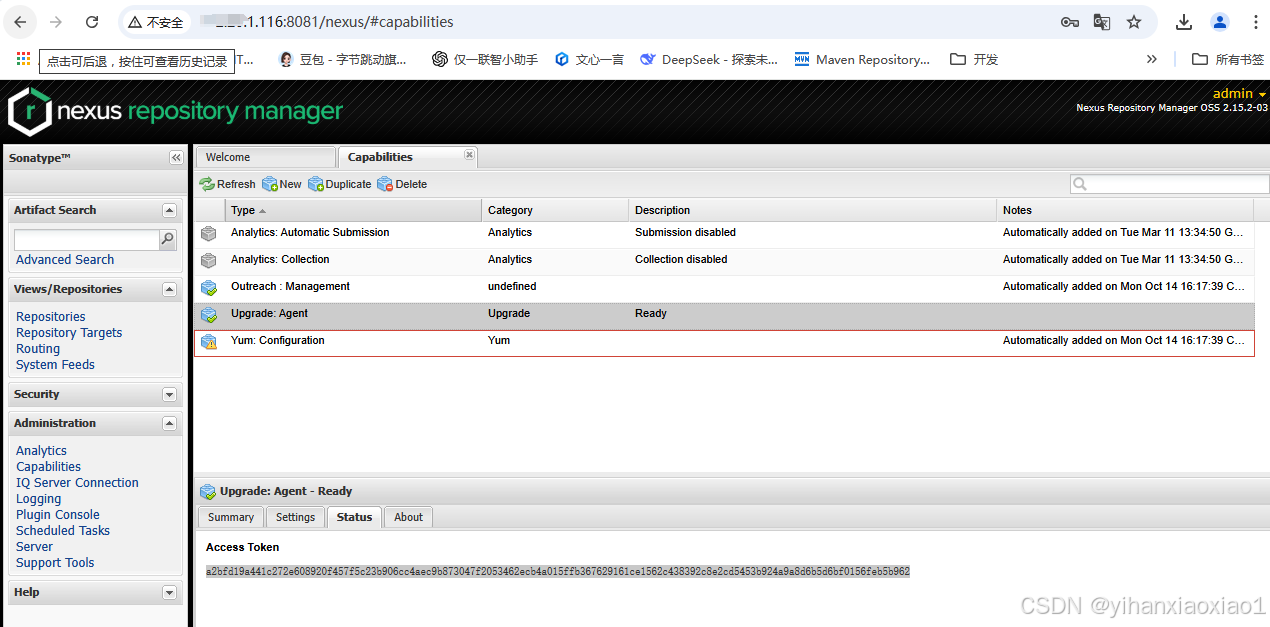1270x627 pixels.
Task: Click Analytics: Automatic Submission row icon
Action: 209,234
